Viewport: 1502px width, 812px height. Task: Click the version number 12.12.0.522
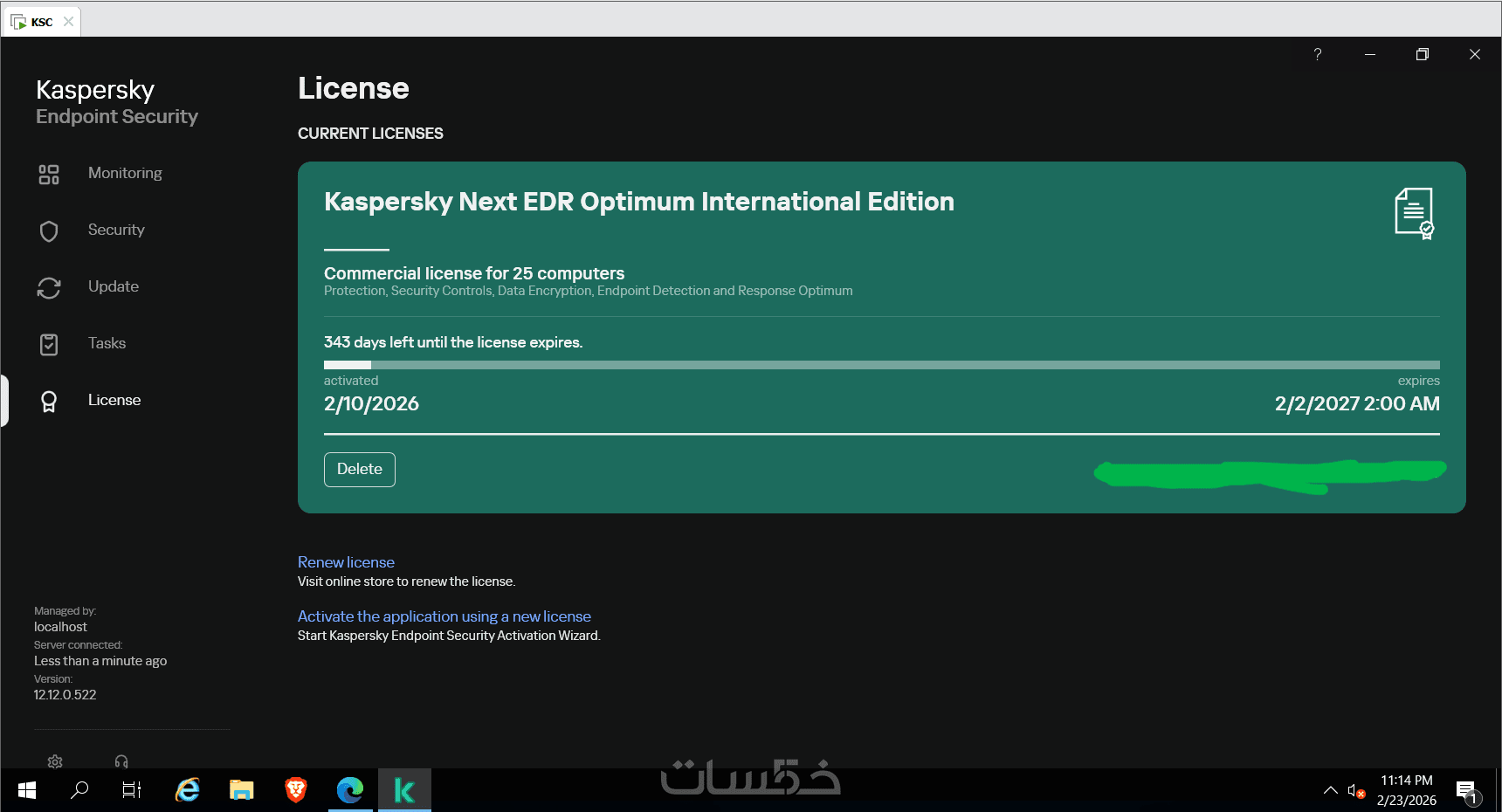click(x=65, y=695)
